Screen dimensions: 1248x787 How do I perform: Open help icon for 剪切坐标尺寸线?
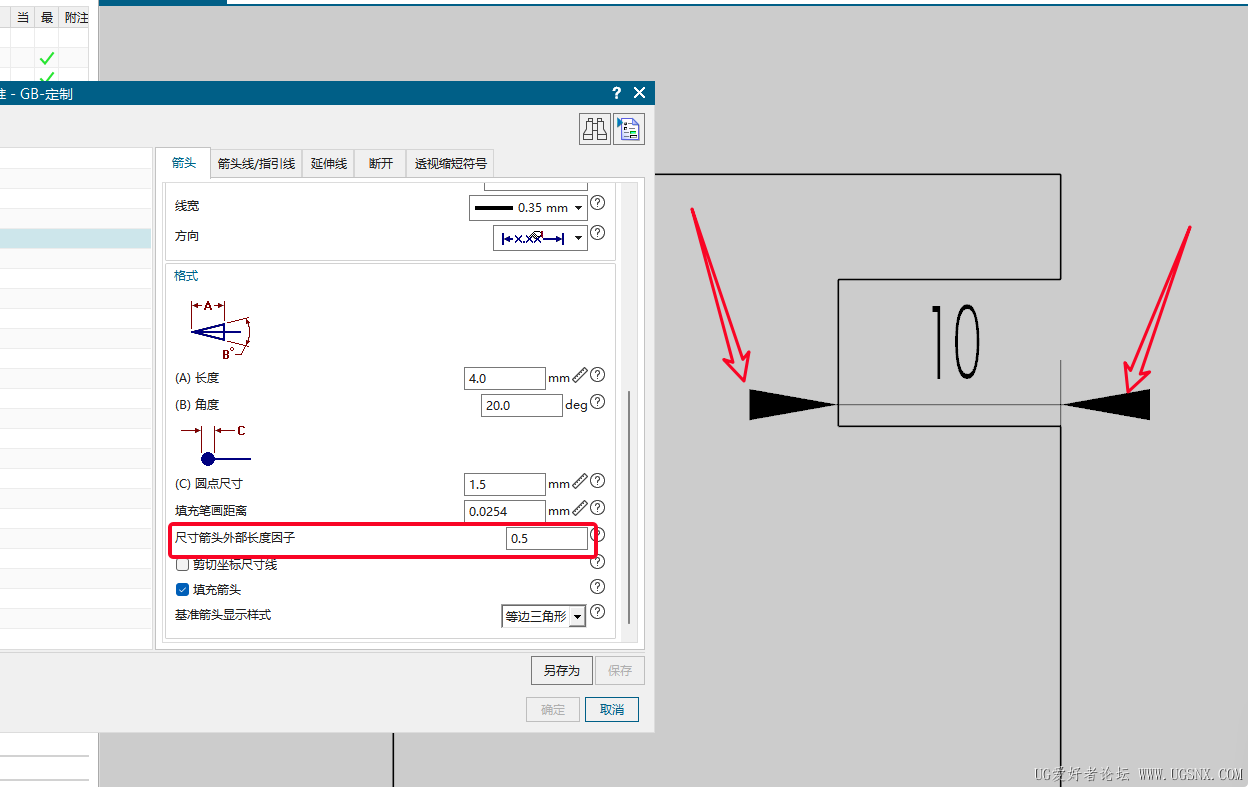coord(598,562)
